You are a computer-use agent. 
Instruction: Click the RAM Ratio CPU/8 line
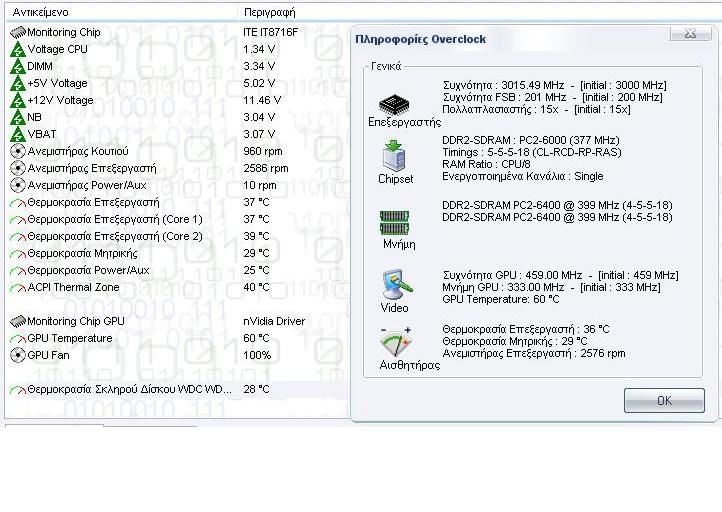coord(486,164)
